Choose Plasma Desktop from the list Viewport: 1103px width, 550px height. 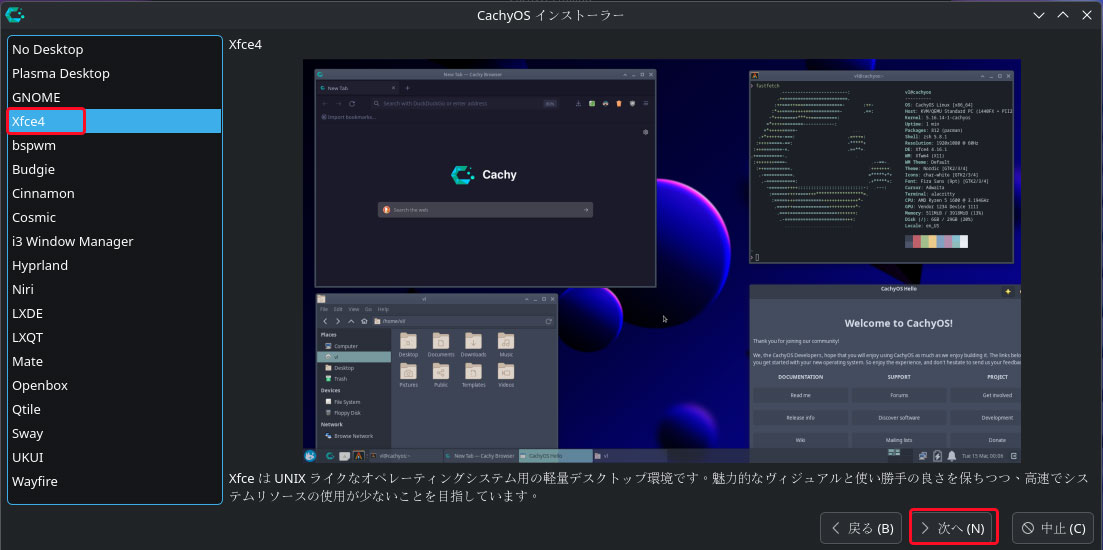pyautogui.click(x=115, y=73)
